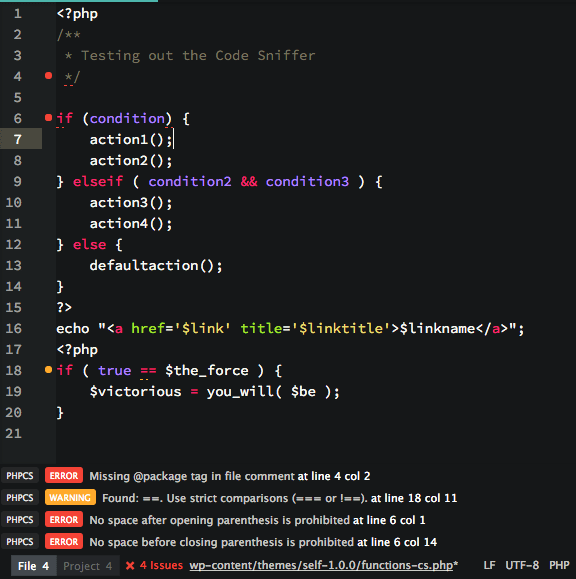Change the LF line ending setting
This screenshot has width=576, height=579.
[x=489, y=565]
